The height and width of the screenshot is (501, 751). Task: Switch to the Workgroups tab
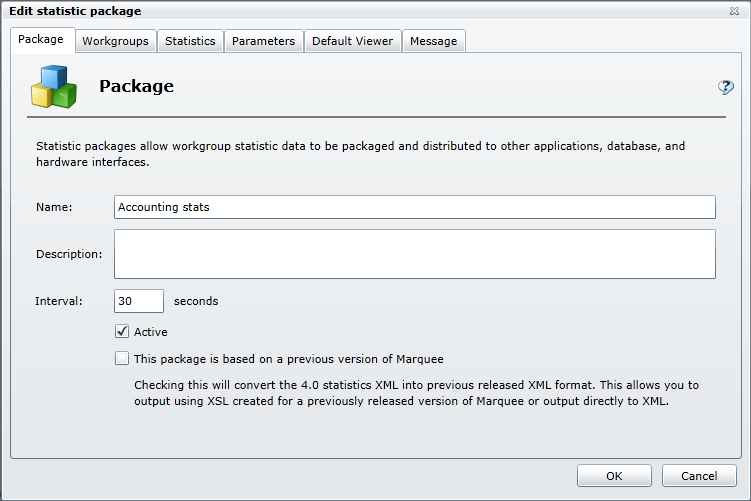click(x=115, y=41)
